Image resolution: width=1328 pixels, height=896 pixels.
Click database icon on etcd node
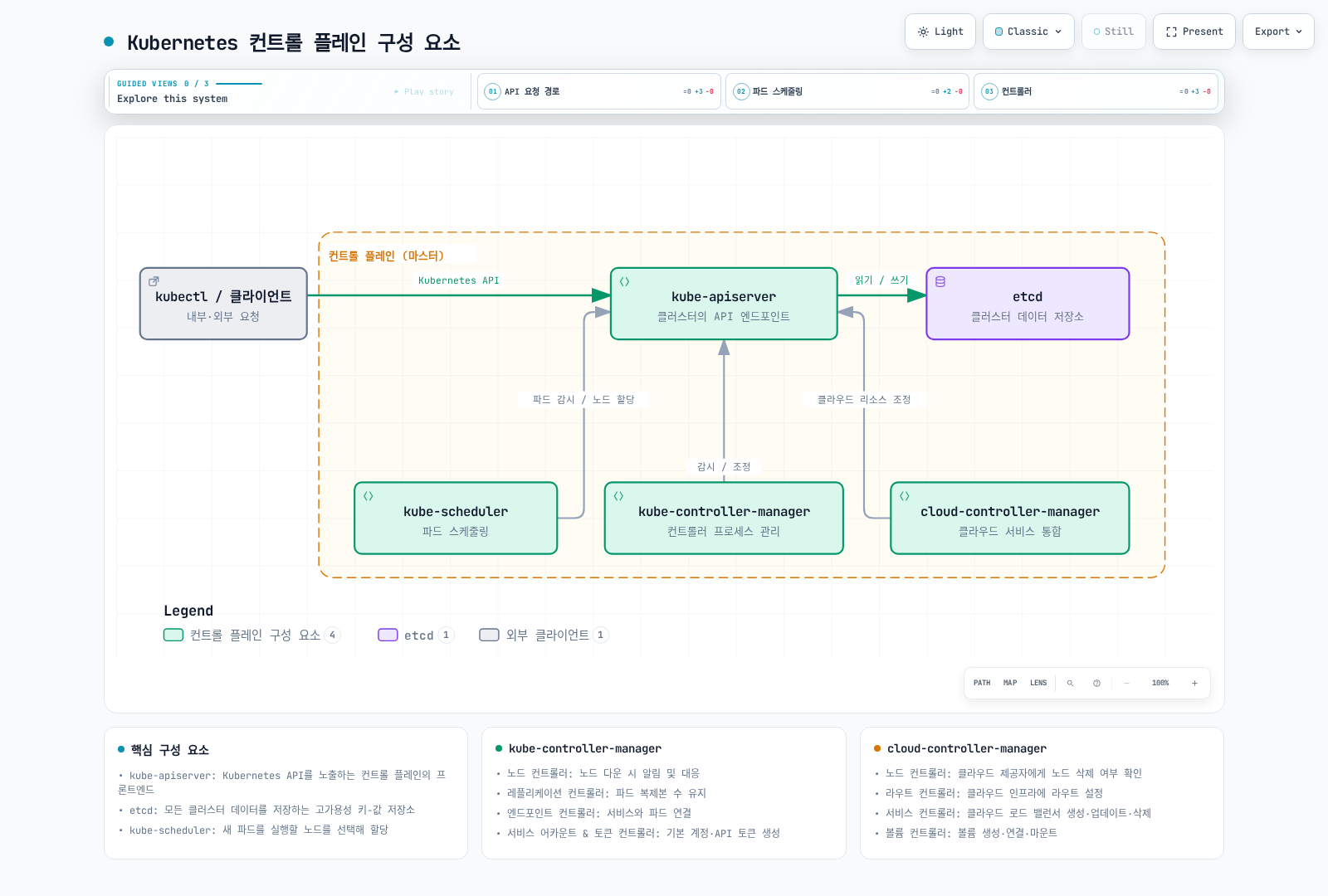[940, 281]
